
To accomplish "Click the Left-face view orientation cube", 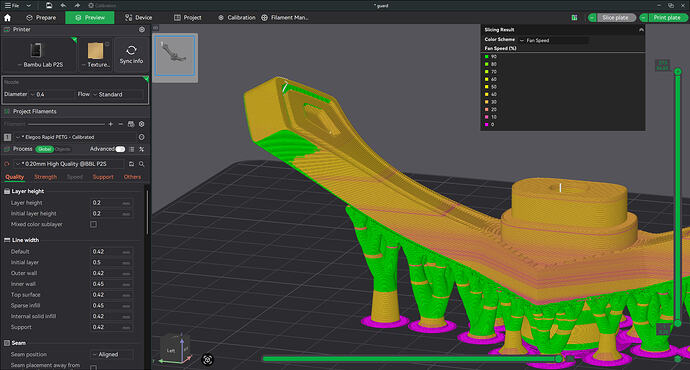I will tap(172, 350).
